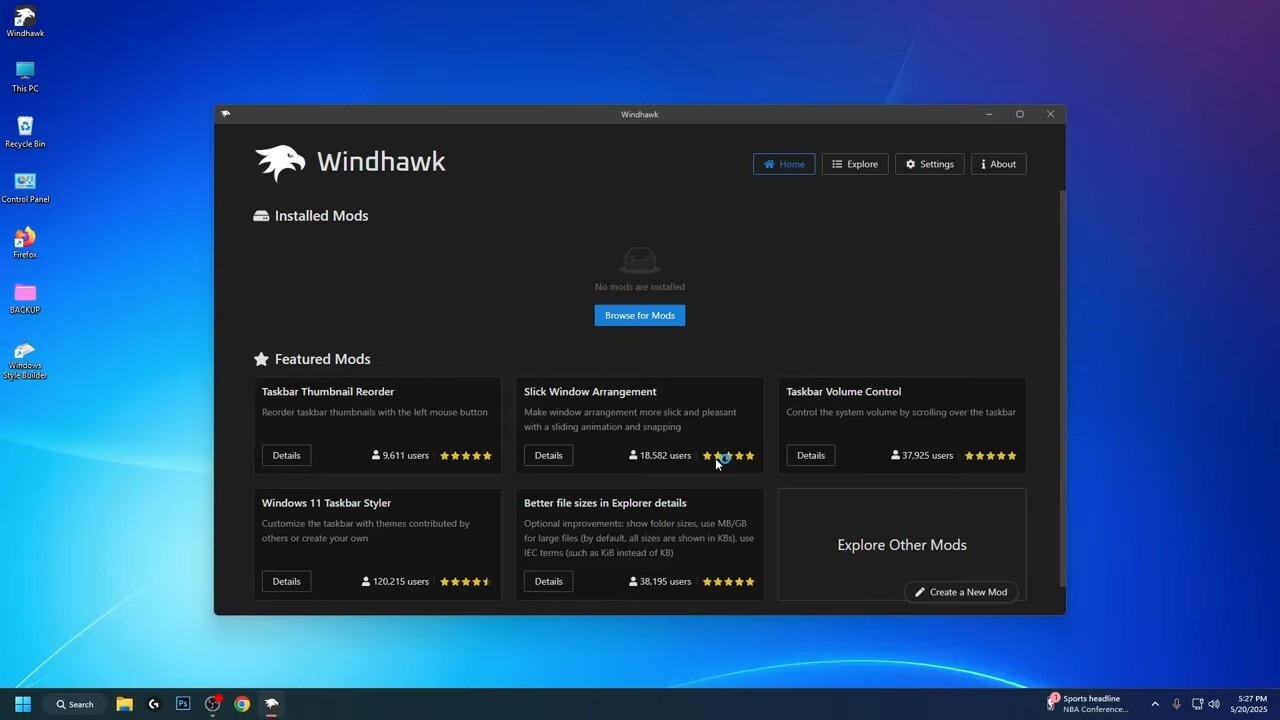1280x720 pixels.
Task: Click the Browse for Mods button
Action: click(640, 315)
